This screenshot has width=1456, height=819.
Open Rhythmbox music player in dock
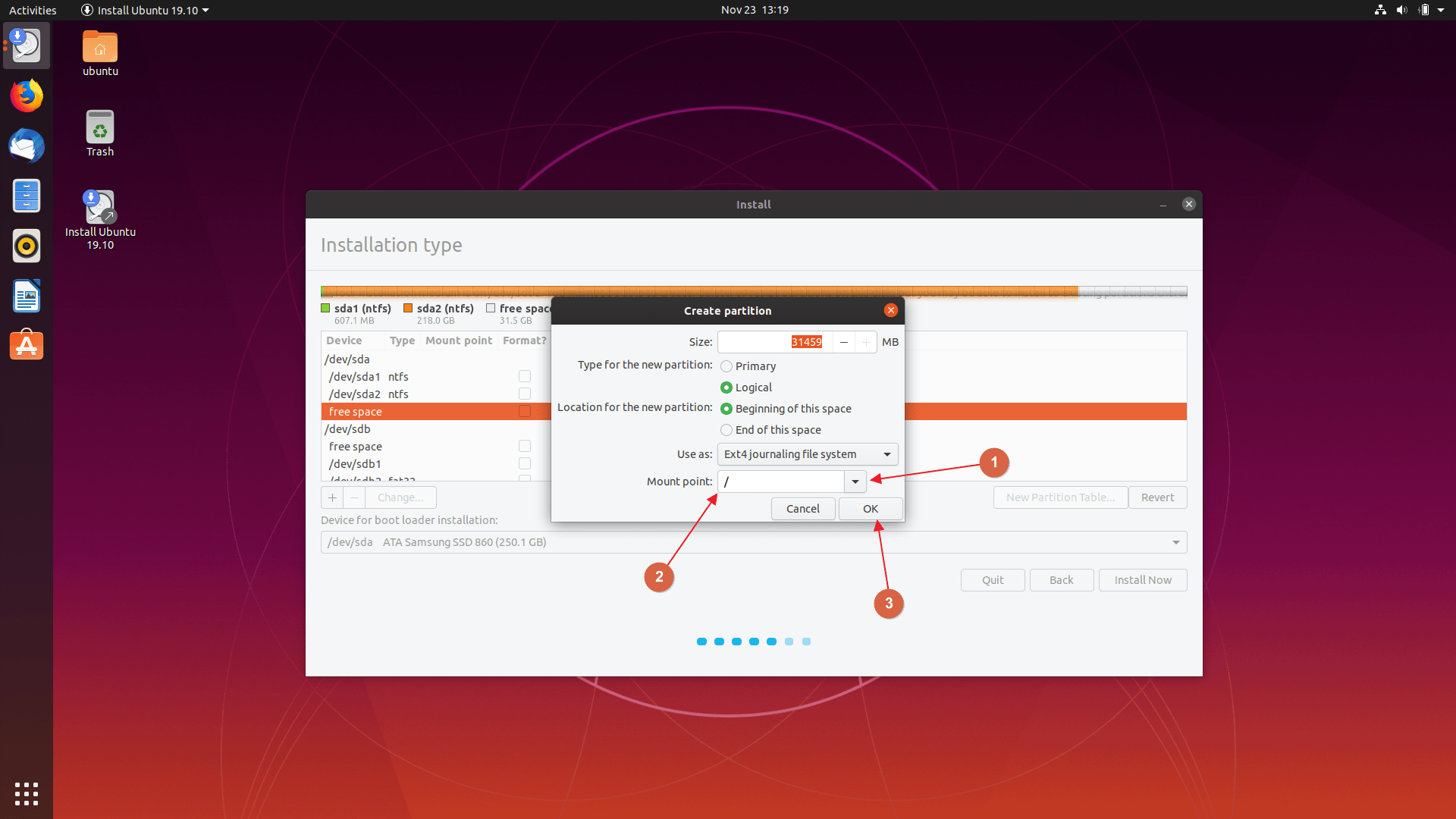[27, 246]
